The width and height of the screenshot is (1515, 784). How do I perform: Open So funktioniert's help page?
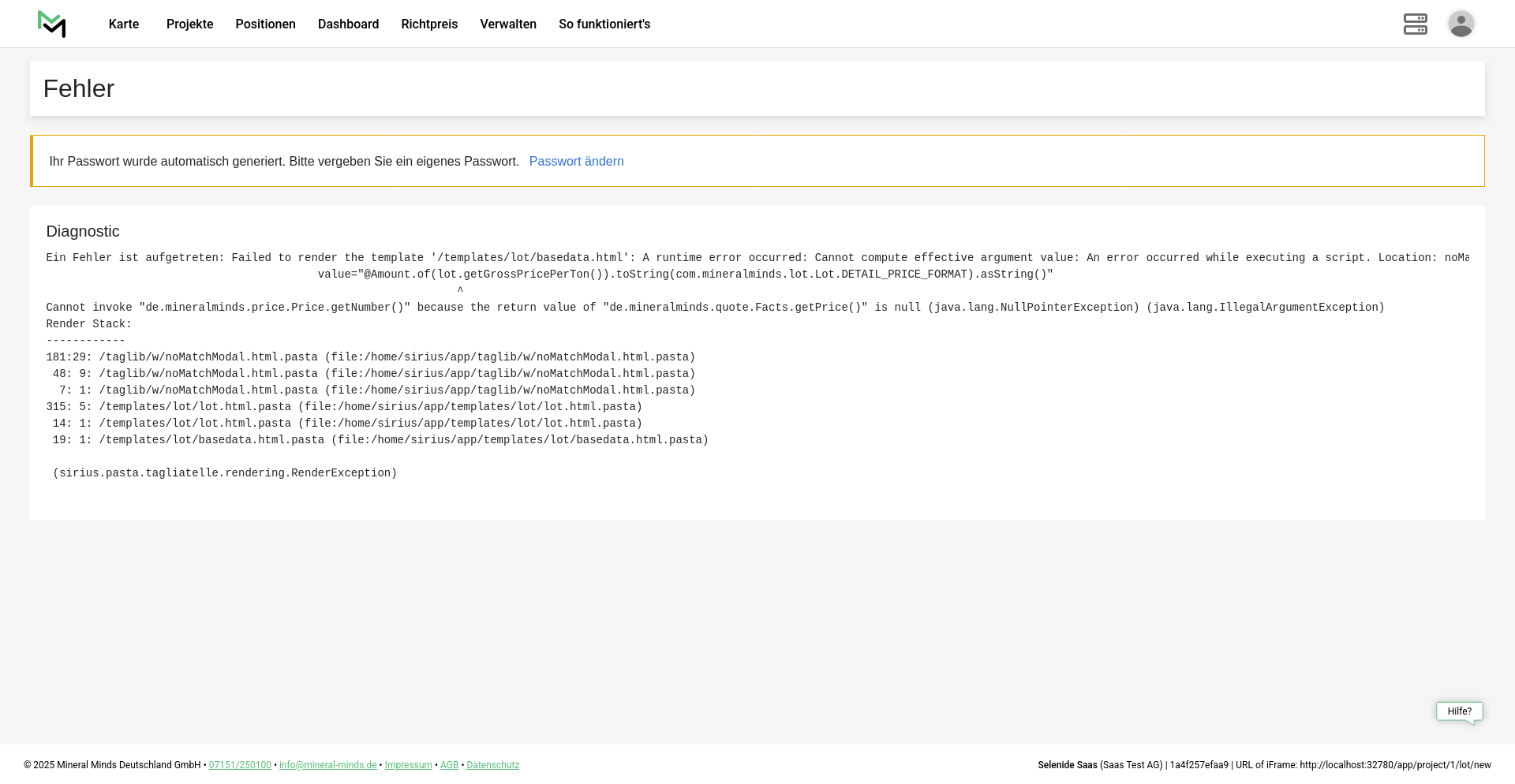[x=604, y=24]
